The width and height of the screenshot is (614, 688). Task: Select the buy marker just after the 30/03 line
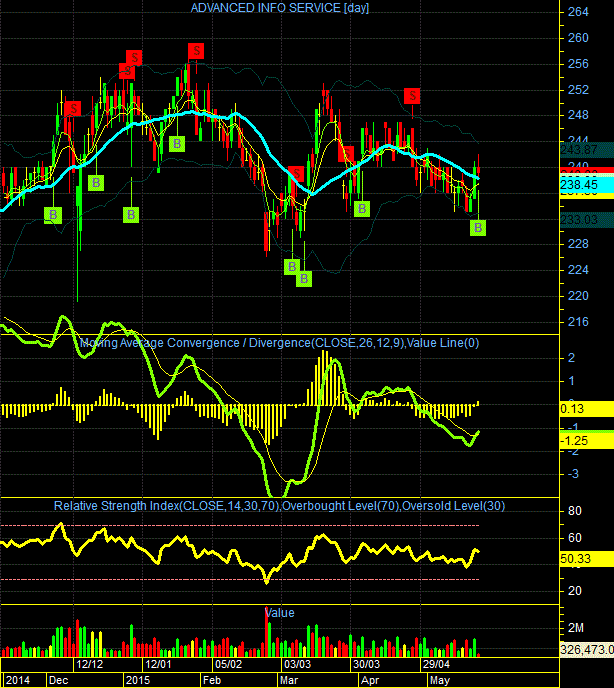click(362, 209)
